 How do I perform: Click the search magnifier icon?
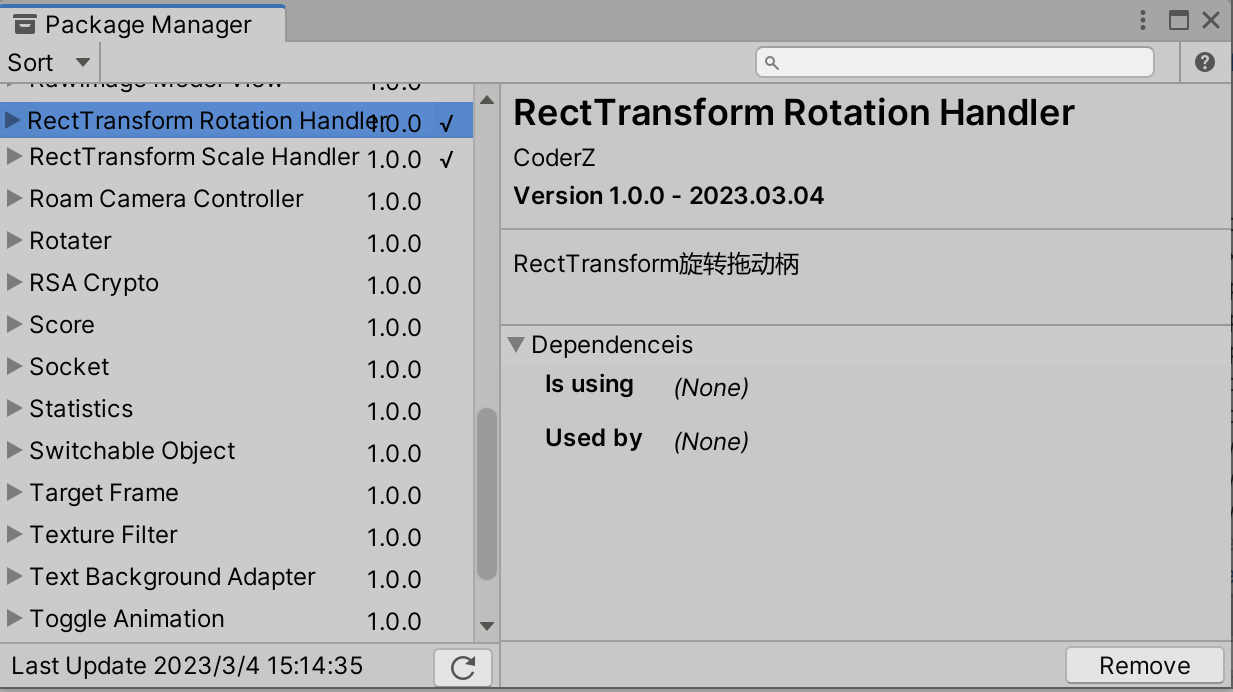(770, 62)
